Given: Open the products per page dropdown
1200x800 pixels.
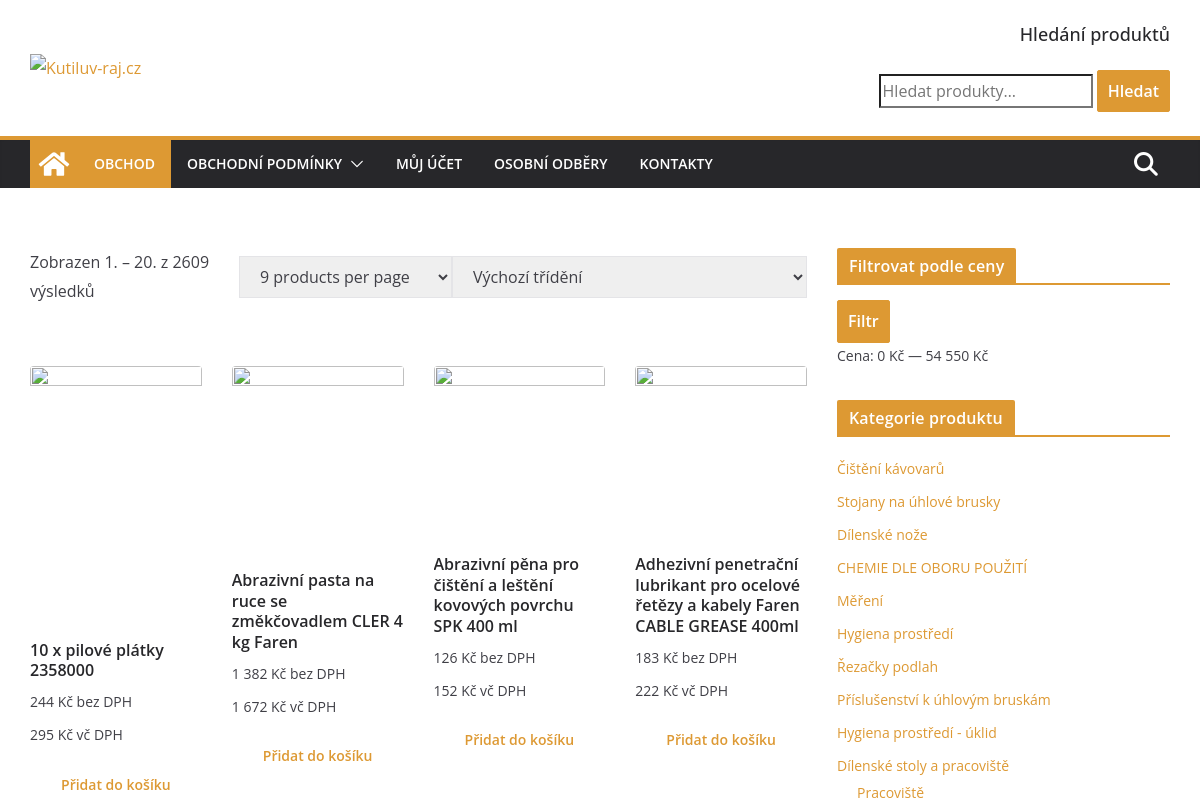Looking at the screenshot, I should tap(345, 277).
